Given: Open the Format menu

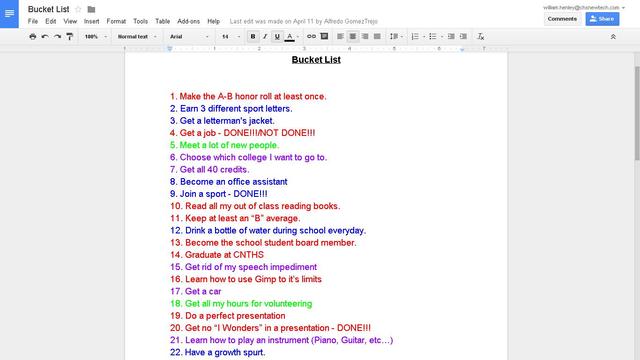Looking at the screenshot, I should point(116,21).
